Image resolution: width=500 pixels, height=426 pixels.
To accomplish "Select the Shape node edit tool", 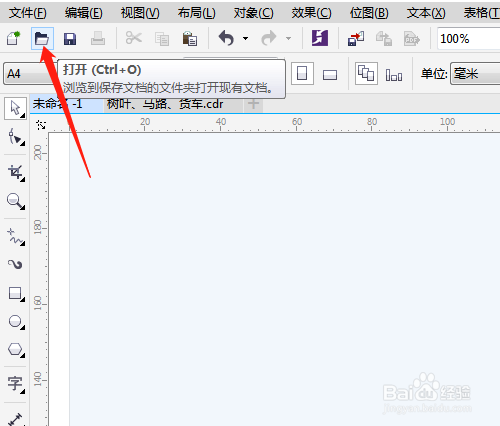I will [x=15, y=137].
